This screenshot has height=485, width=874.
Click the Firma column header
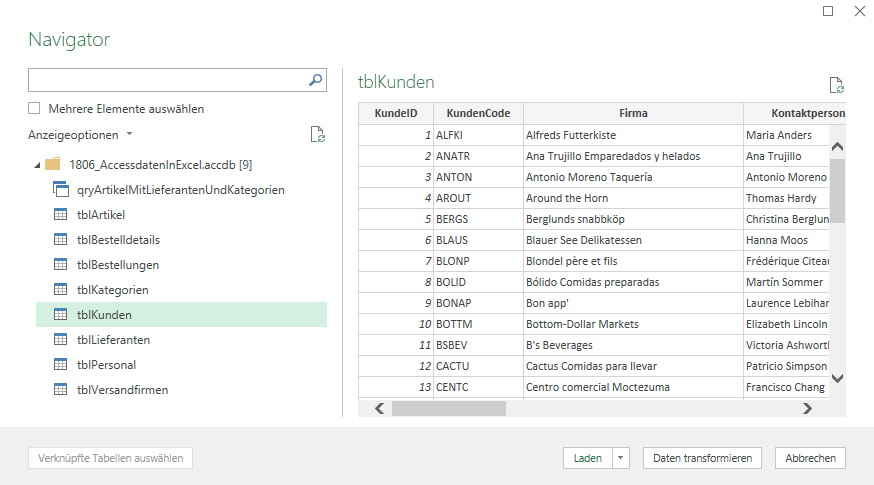[x=633, y=113]
